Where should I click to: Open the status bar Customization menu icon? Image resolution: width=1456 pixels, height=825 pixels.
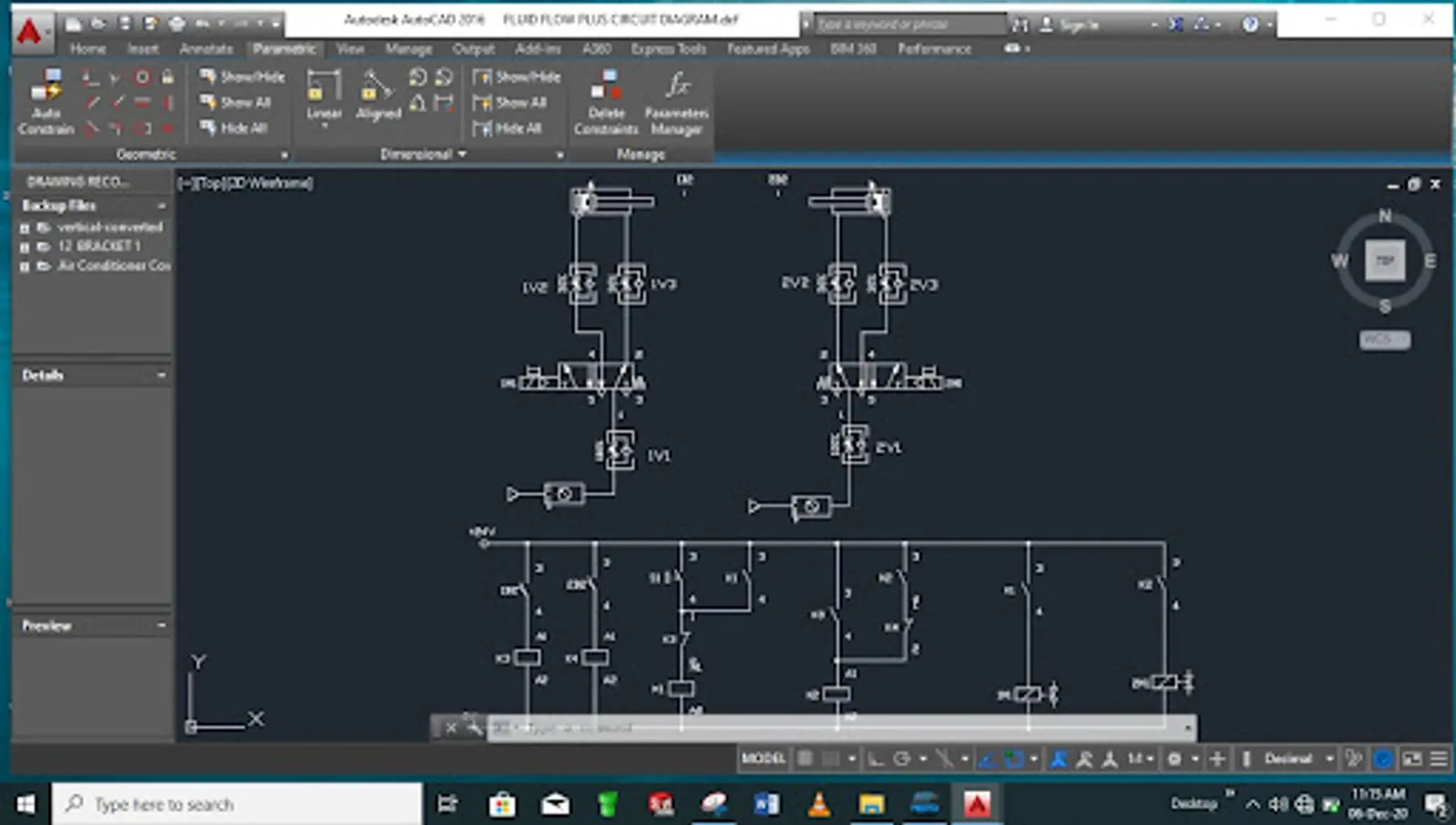(1439, 758)
